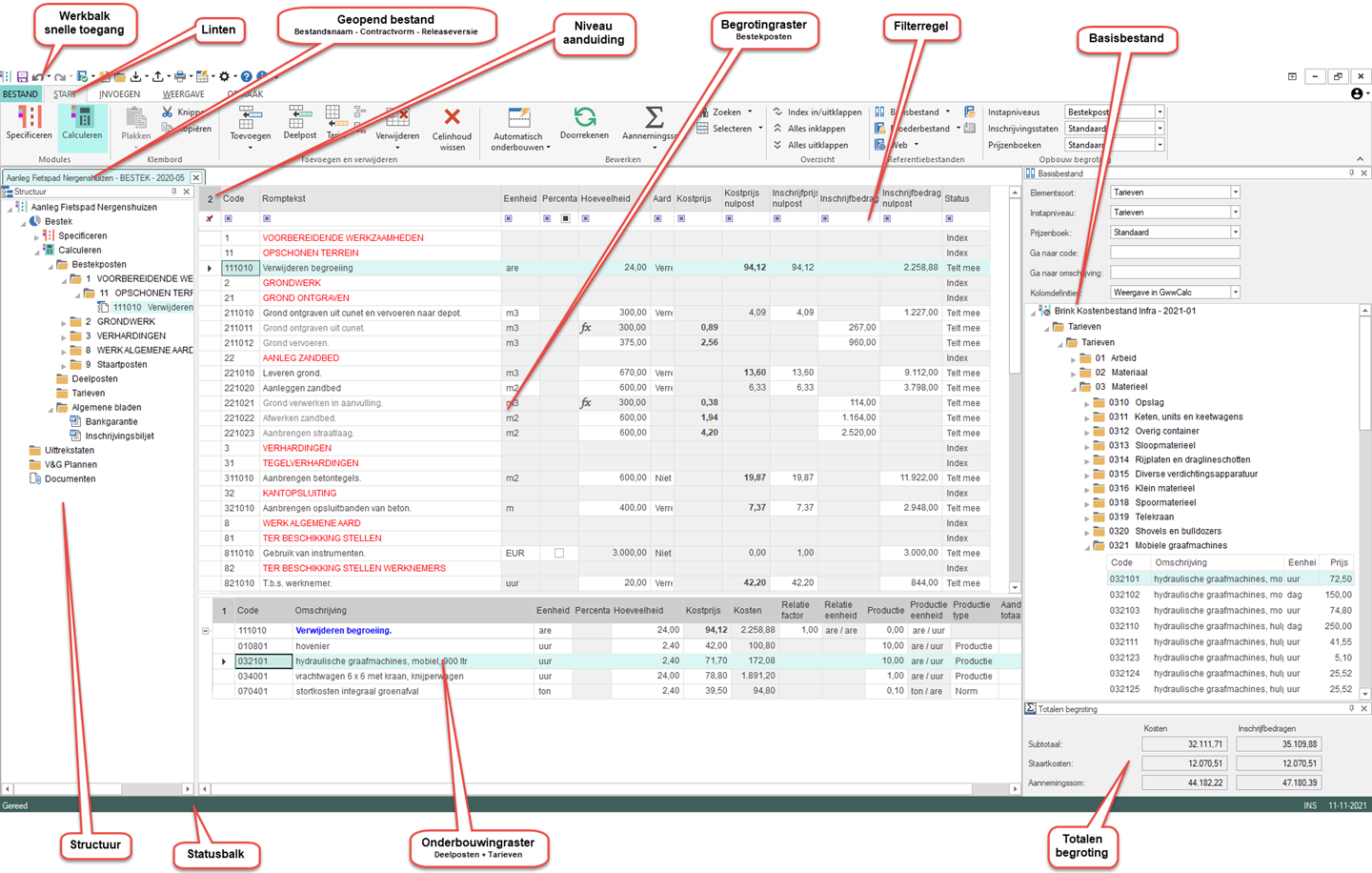Select Bankgarantie under Algemene bladen
This screenshot has height=873, width=1372.
pos(111,422)
